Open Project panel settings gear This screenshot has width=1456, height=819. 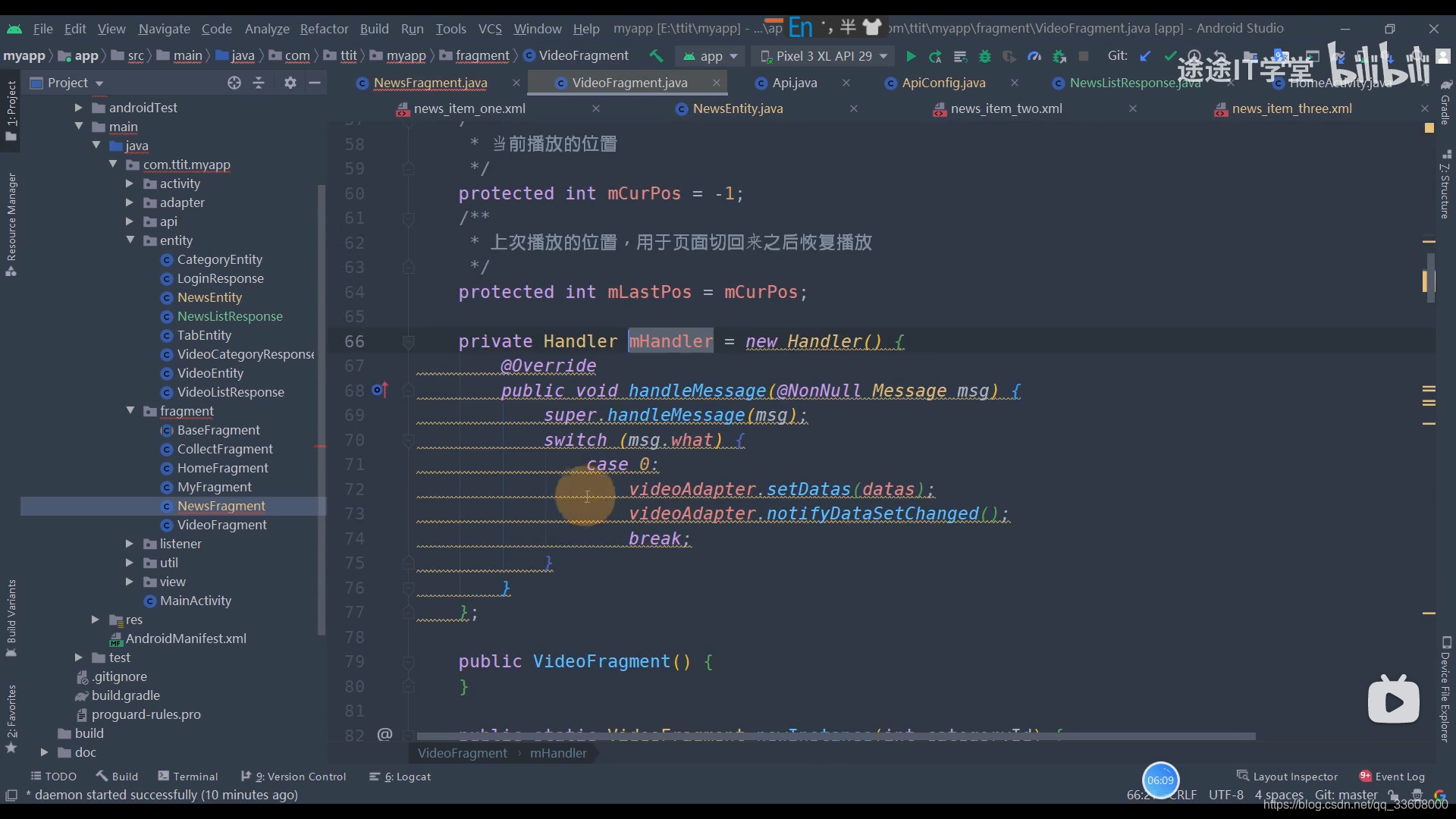[x=290, y=83]
